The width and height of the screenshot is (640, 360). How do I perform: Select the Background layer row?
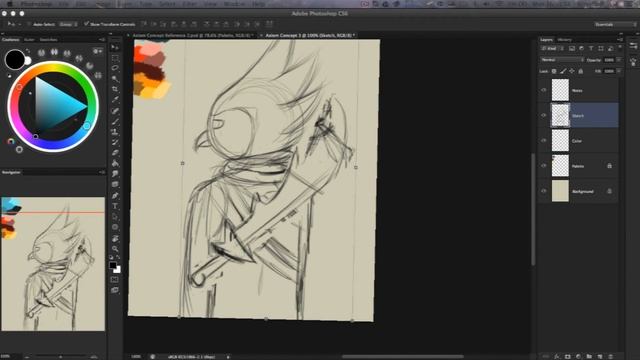point(578,191)
